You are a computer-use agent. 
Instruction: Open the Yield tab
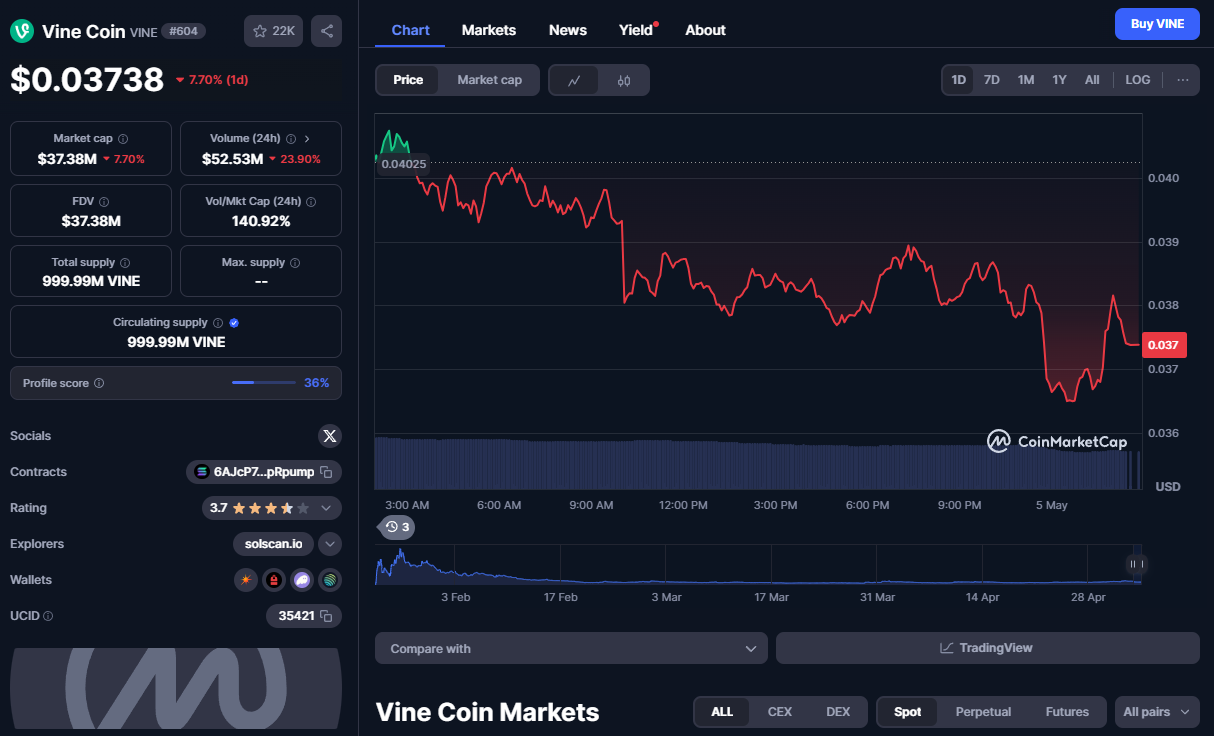[x=635, y=30]
